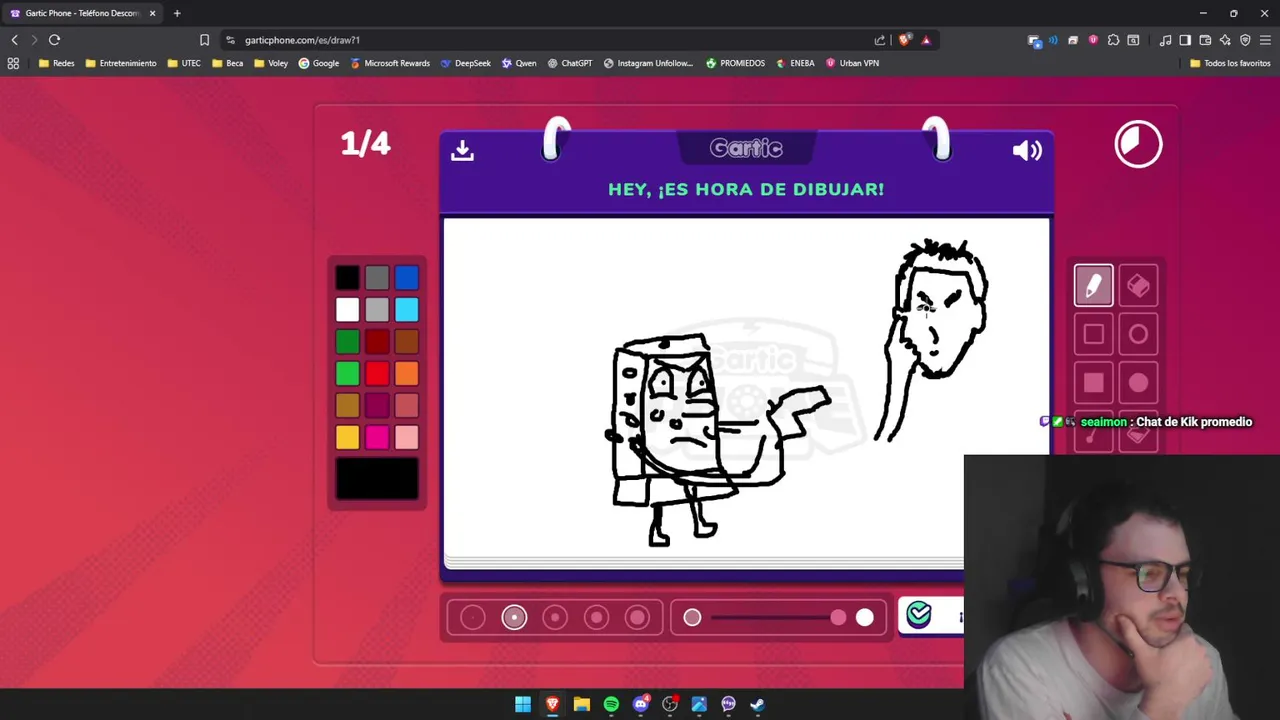Open a new browser tab
The image size is (1280, 720).
coord(177,13)
